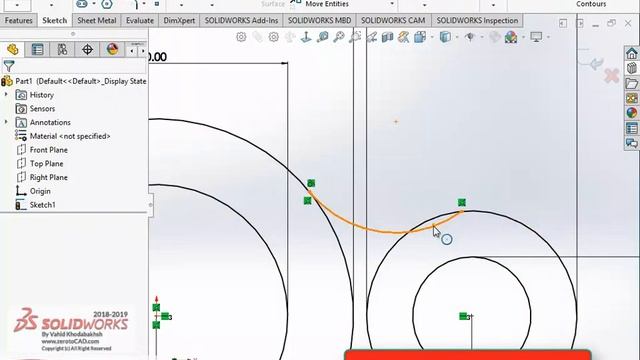Open SOLIDWORKS Forum chat icon in task pane
640x360 pixels.
[632, 143]
